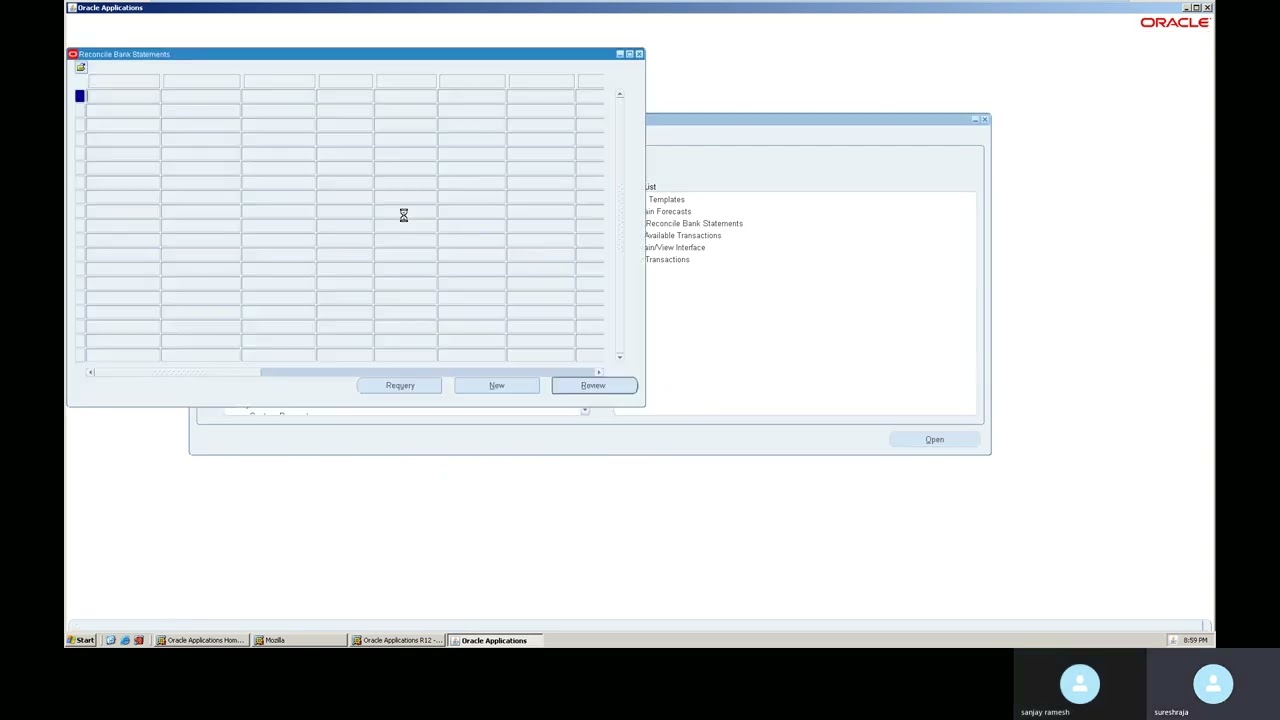1280x720 pixels.
Task: Click the New button
Action: pos(497,385)
